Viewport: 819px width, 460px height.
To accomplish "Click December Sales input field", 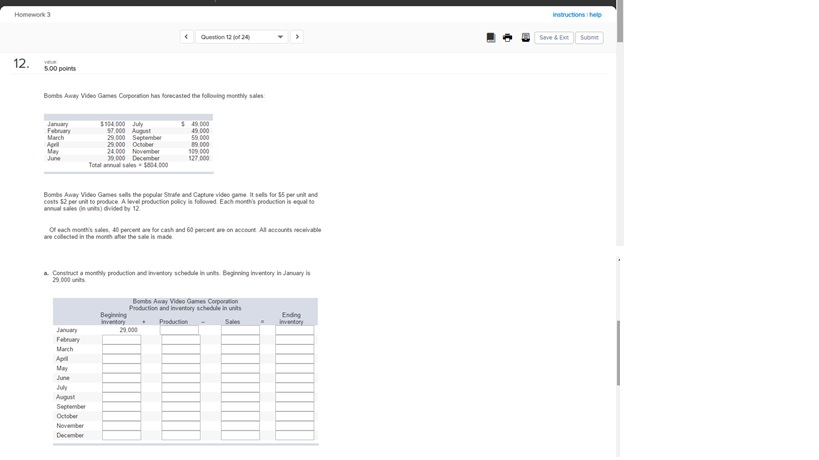I will point(240,435).
